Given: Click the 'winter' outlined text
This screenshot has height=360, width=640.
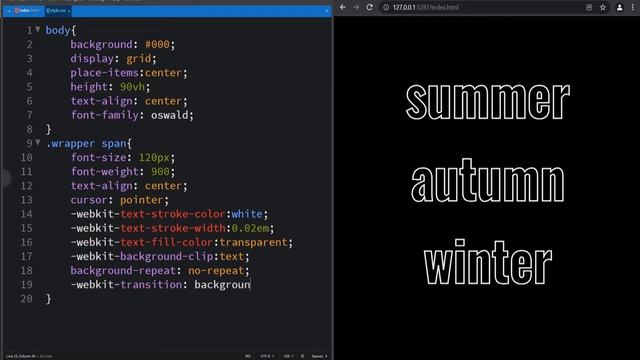Looking at the screenshot, I should [x=488, y=262].
